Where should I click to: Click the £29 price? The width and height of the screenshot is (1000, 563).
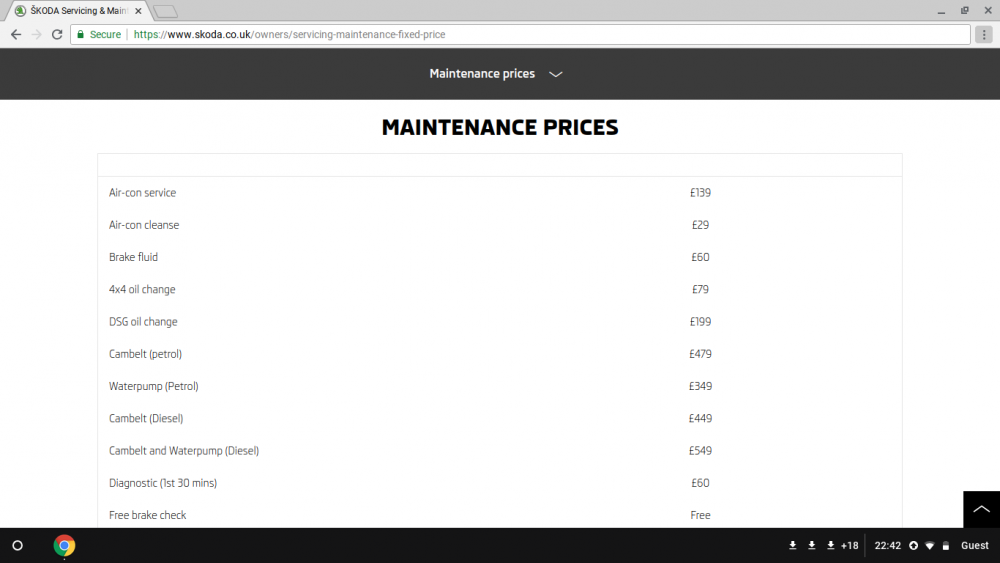(700, 225)
